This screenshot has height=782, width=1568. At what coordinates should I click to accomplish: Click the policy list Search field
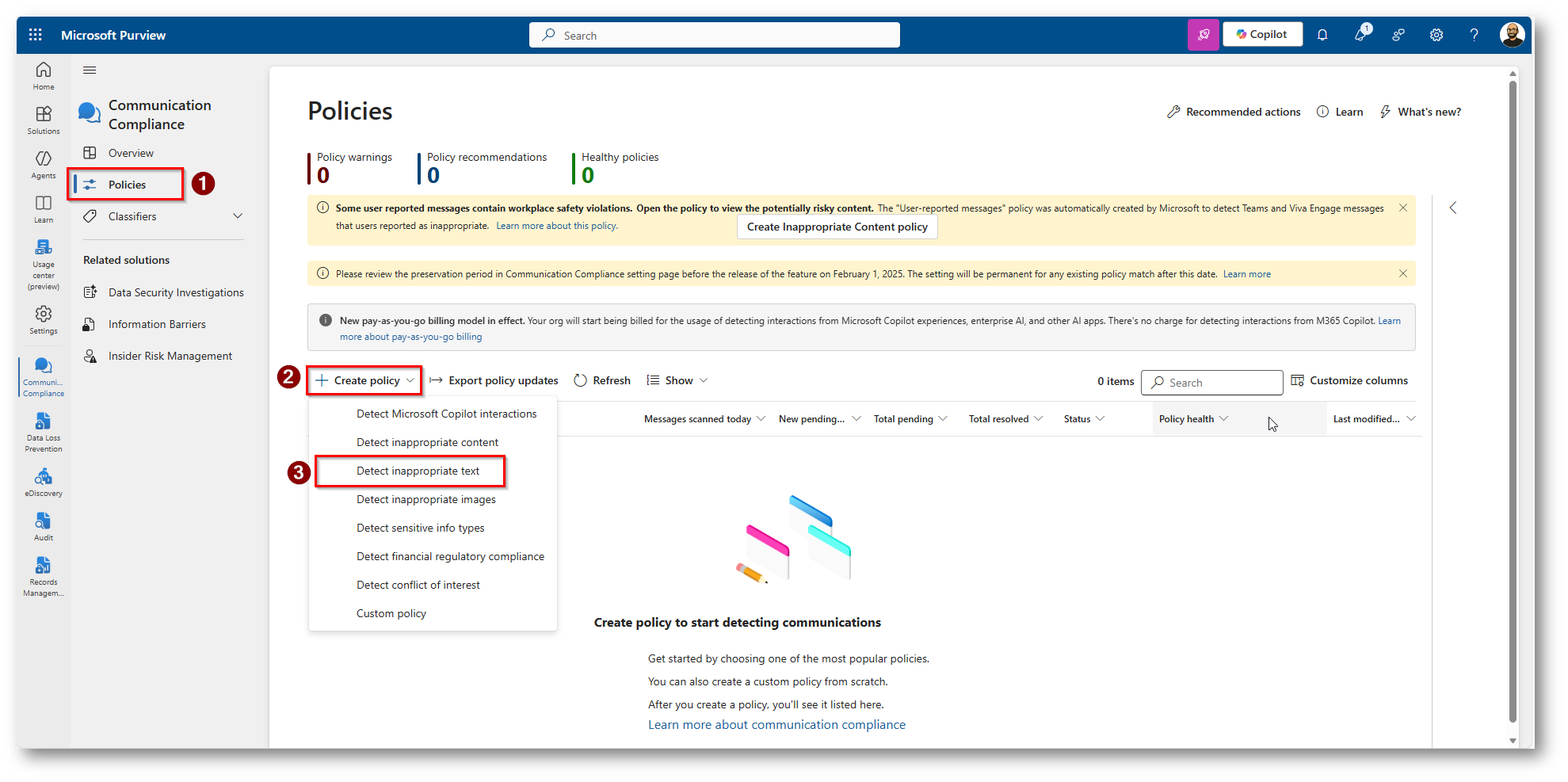(1212, 382)
